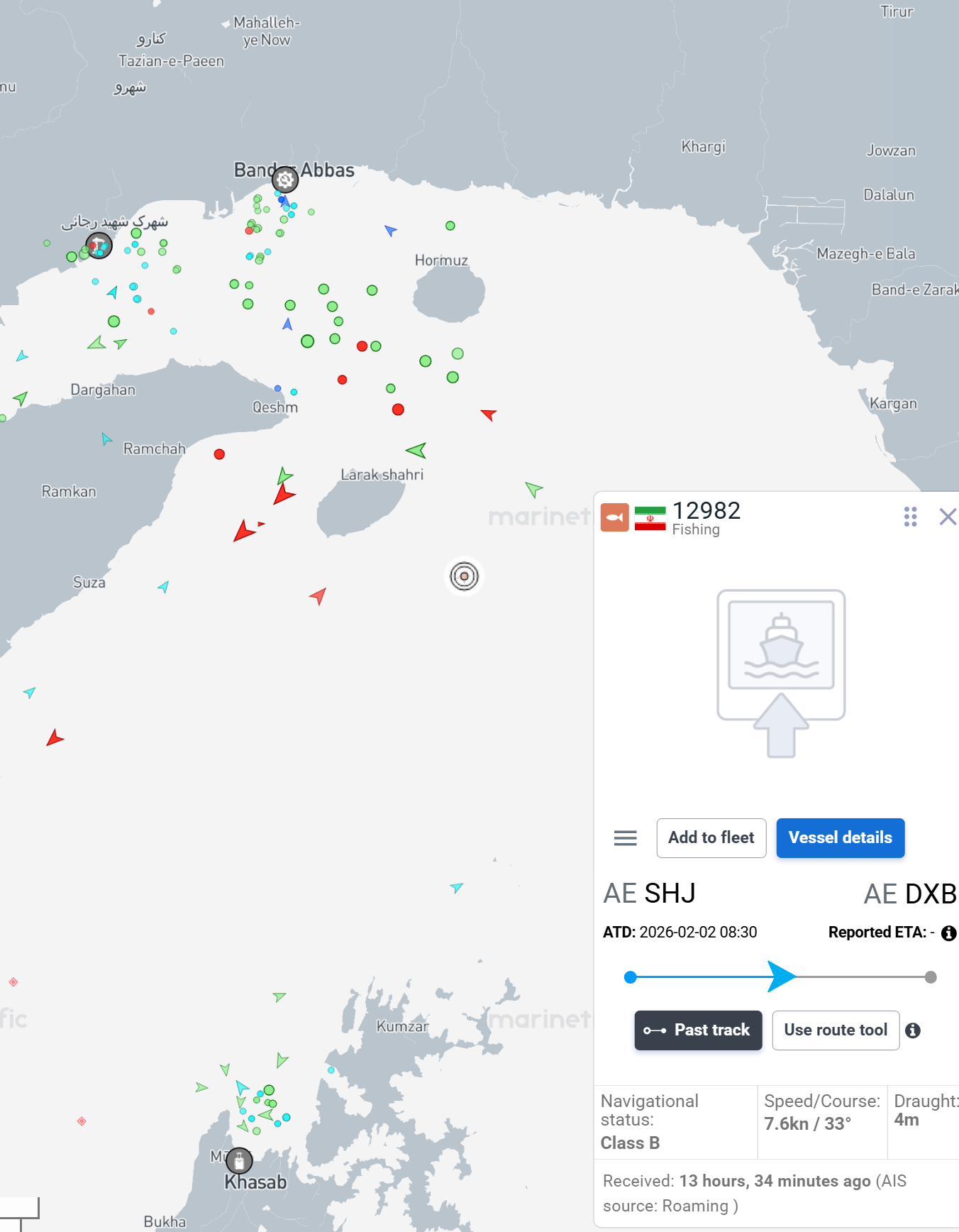This screenshot has height=1232, width=959.
Task: Click the ATD 2026-02-02 08:30 text
Action: (x=680, y=933)
